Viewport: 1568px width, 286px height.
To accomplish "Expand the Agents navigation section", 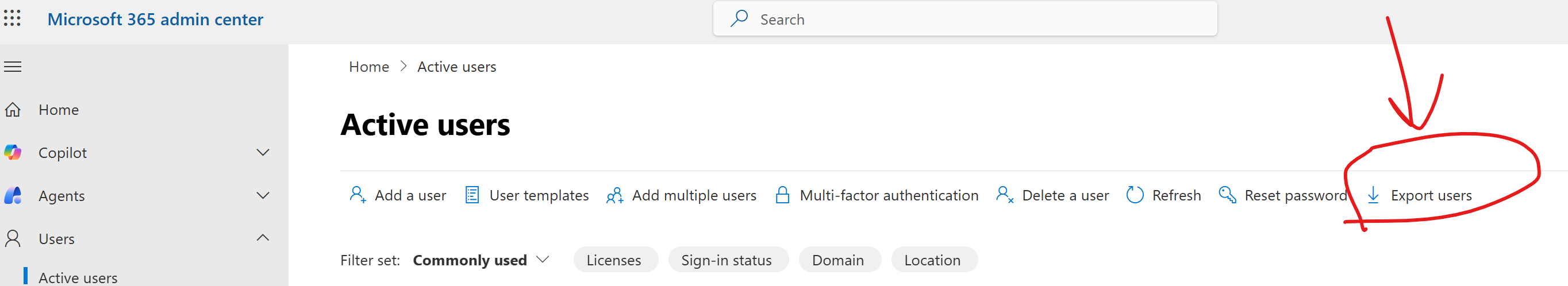I will tap(262, 196).
